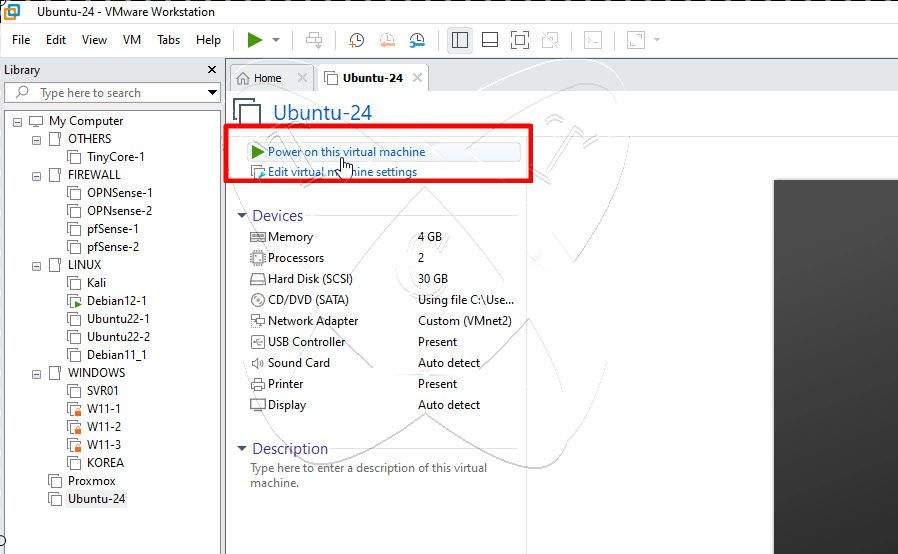Toggle the library sidebar view icon
The image size is (898, 554).
pyautogui.click(x=460, y=40)
